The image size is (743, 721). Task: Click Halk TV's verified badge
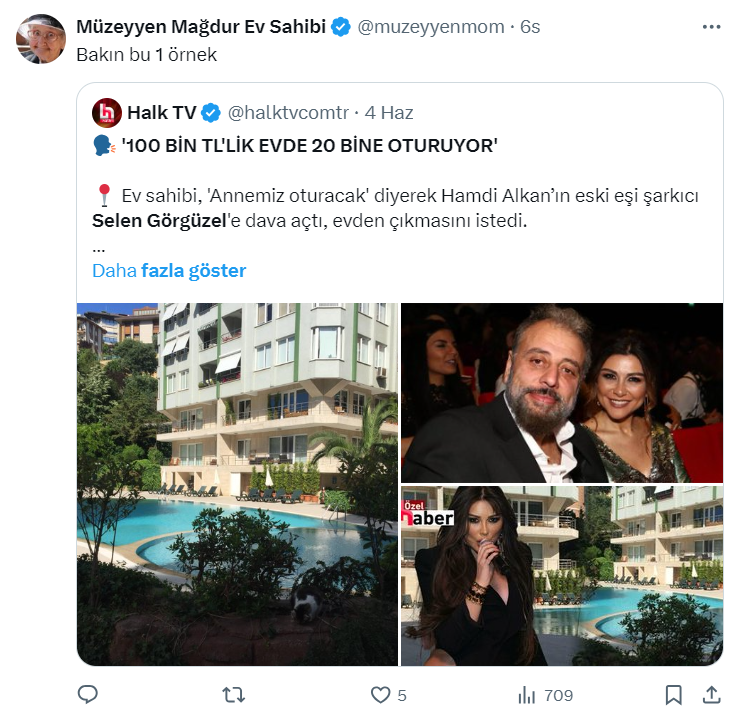pyautogui.click(x=212, y=112)
